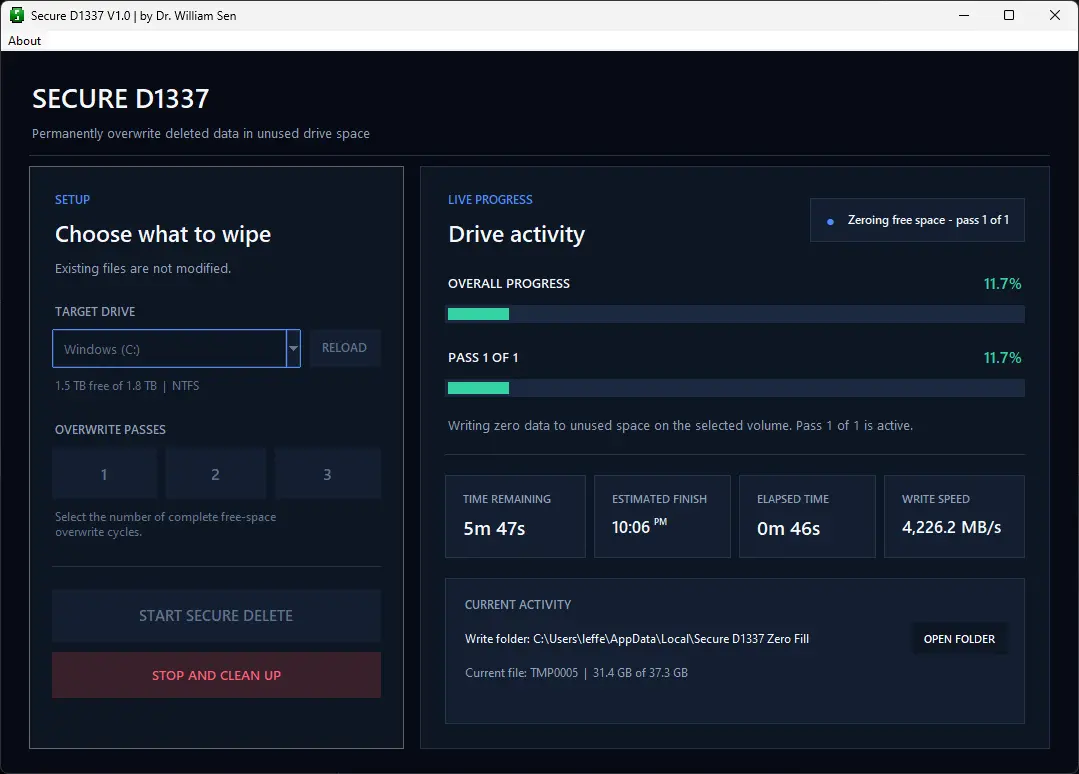
Task: Click the Write Speed card
Action: pyautogui.click(x=954, y=516)
